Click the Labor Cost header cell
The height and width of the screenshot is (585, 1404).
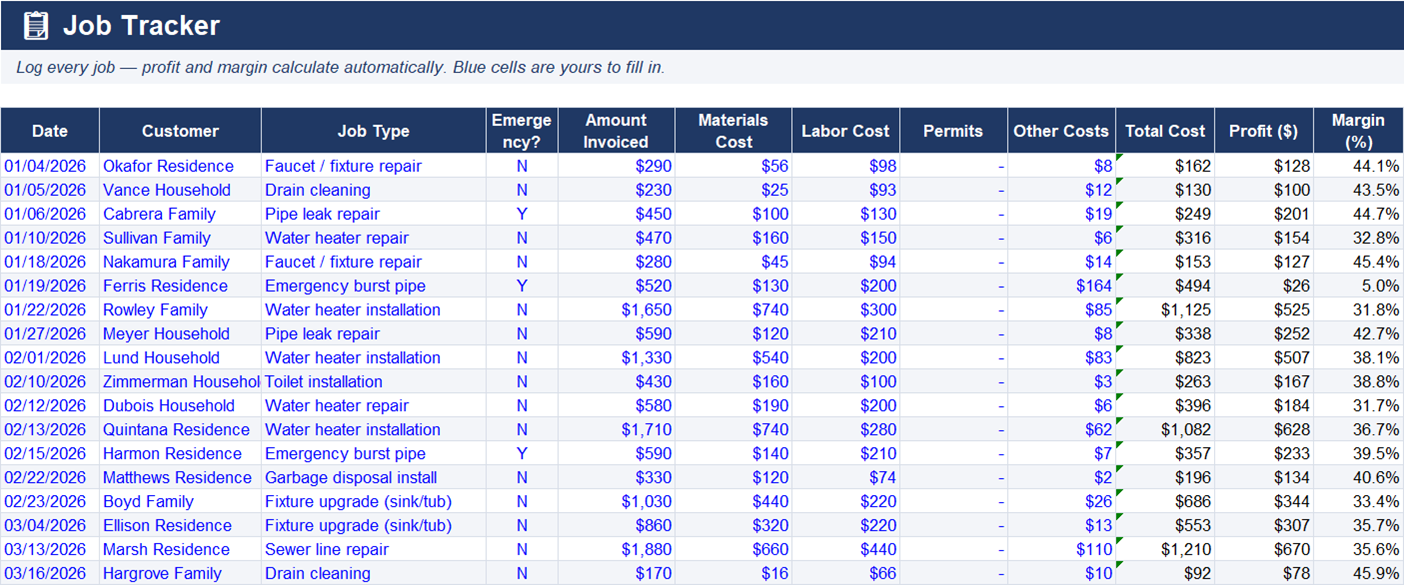click(846, 131)
